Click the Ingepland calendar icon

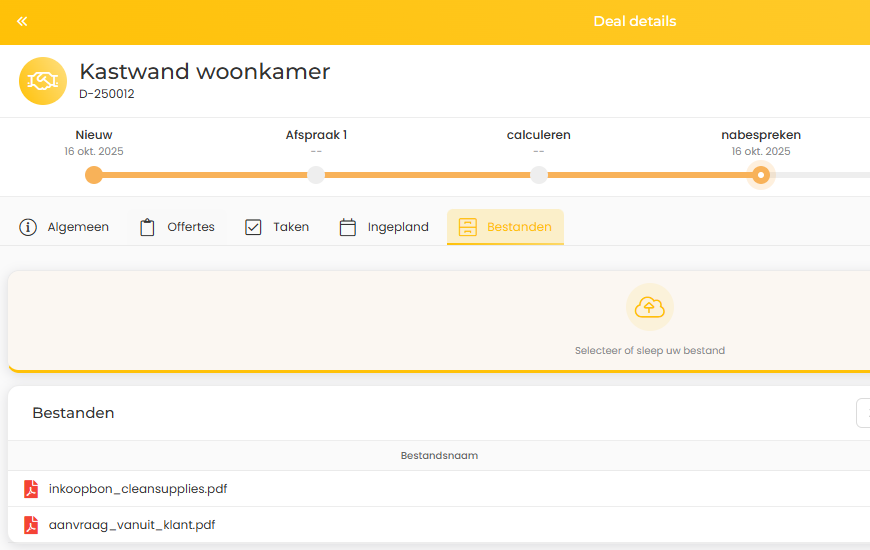click(x=348, y=227)
